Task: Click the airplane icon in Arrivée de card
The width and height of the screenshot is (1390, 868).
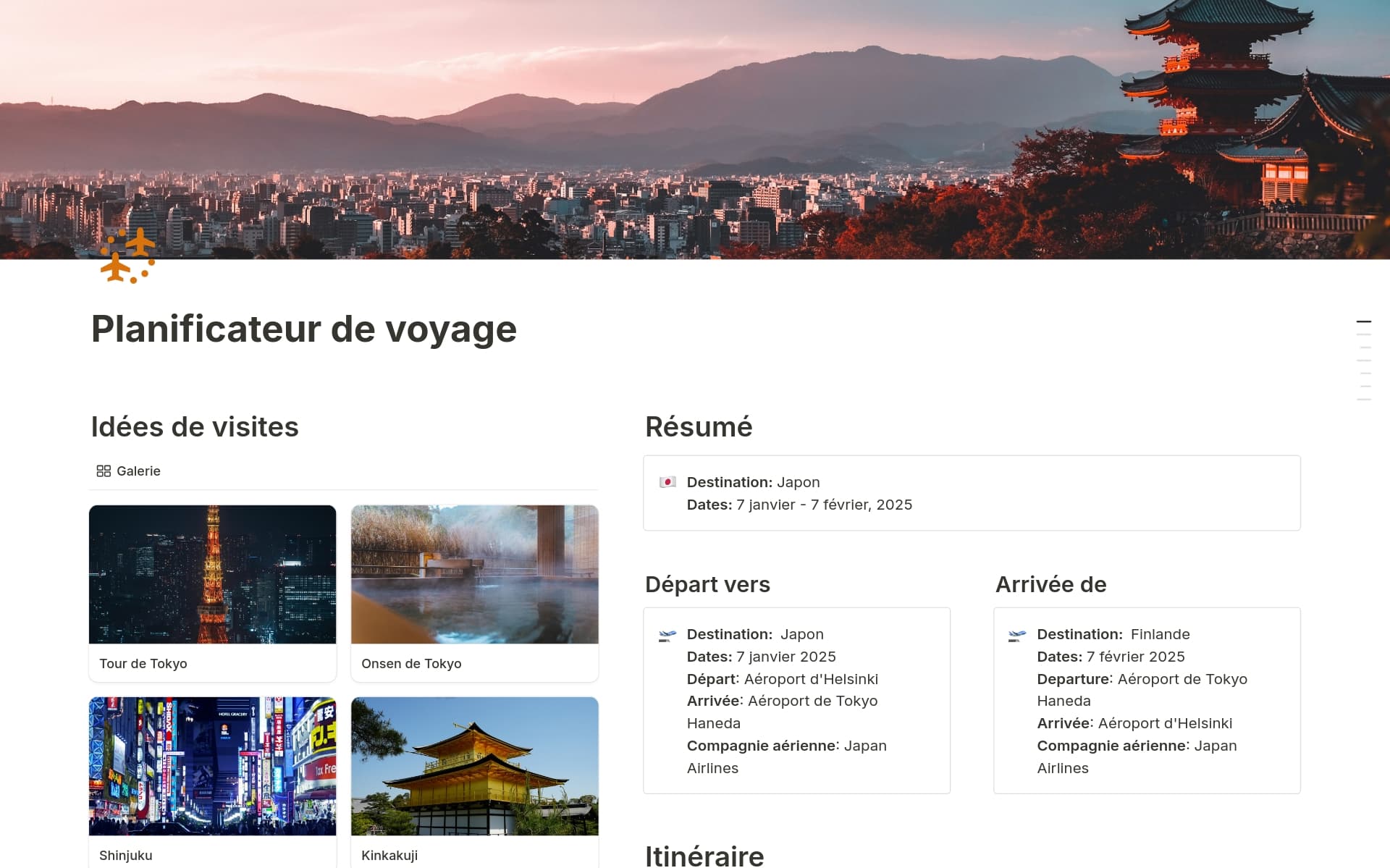Action: pyautogui.click(x=1016, y=636)
